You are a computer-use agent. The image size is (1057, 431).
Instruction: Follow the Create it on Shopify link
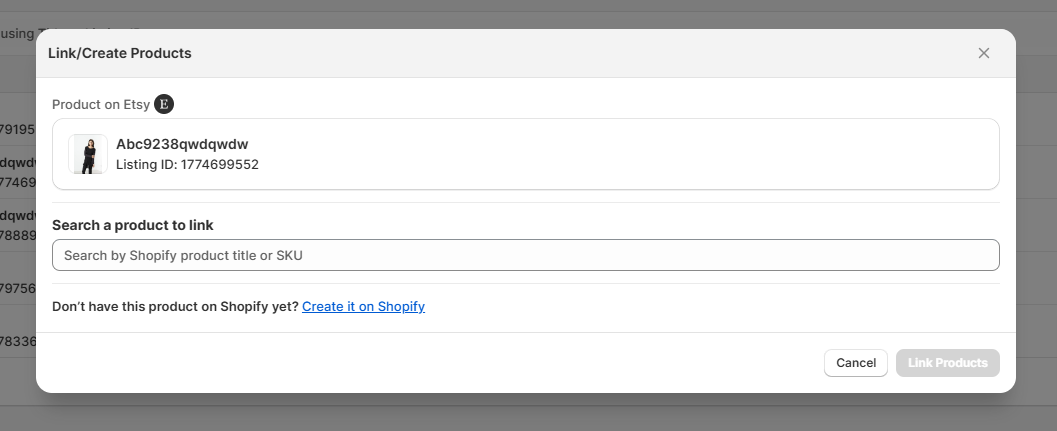363,306
